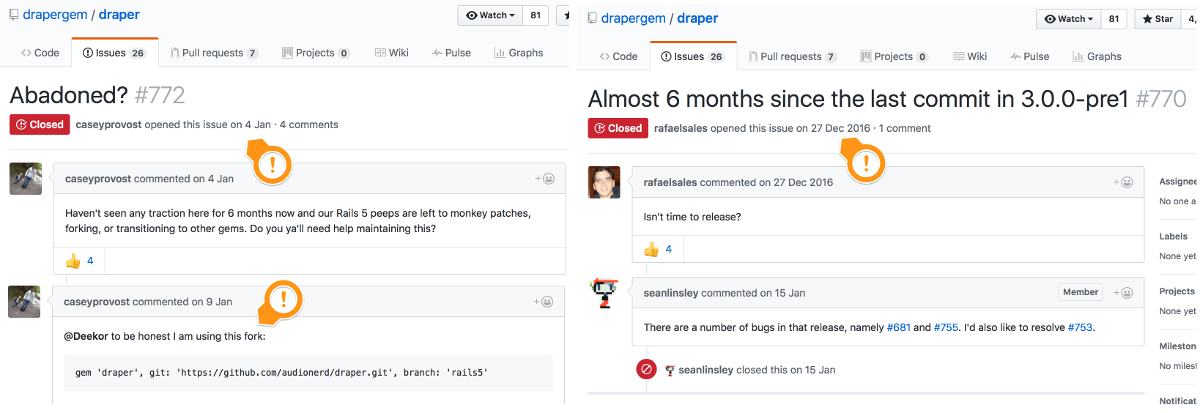
Task: Open caseyprovost avatar beside the 9 Jan comment
Action: (25, 302)
